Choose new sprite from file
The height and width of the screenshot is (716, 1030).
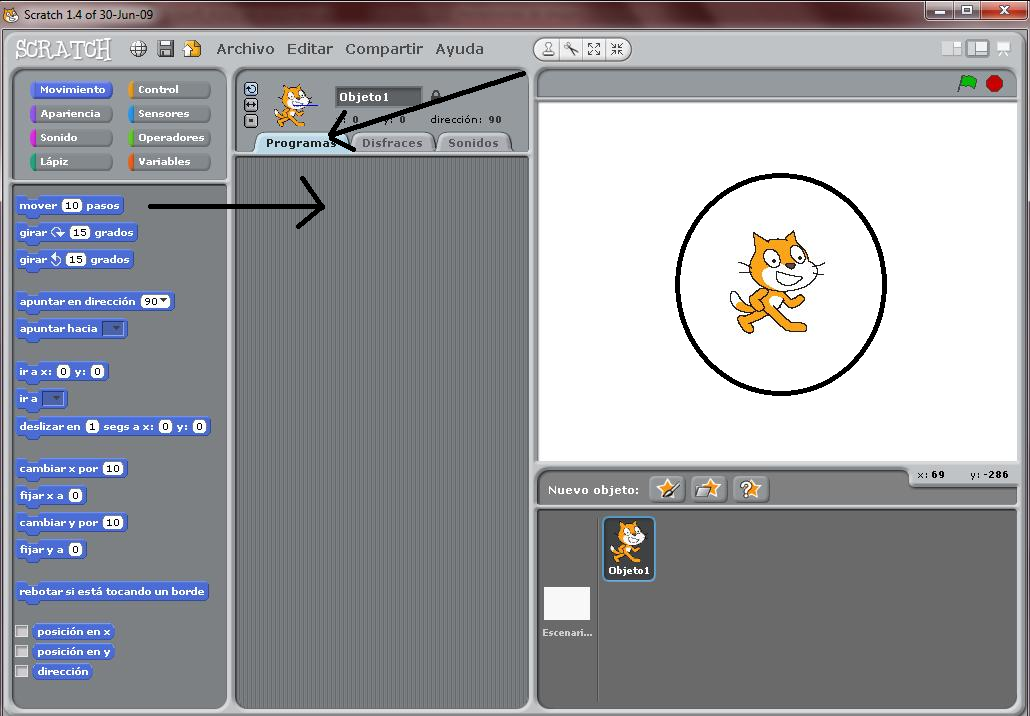[x=708, y=489]
